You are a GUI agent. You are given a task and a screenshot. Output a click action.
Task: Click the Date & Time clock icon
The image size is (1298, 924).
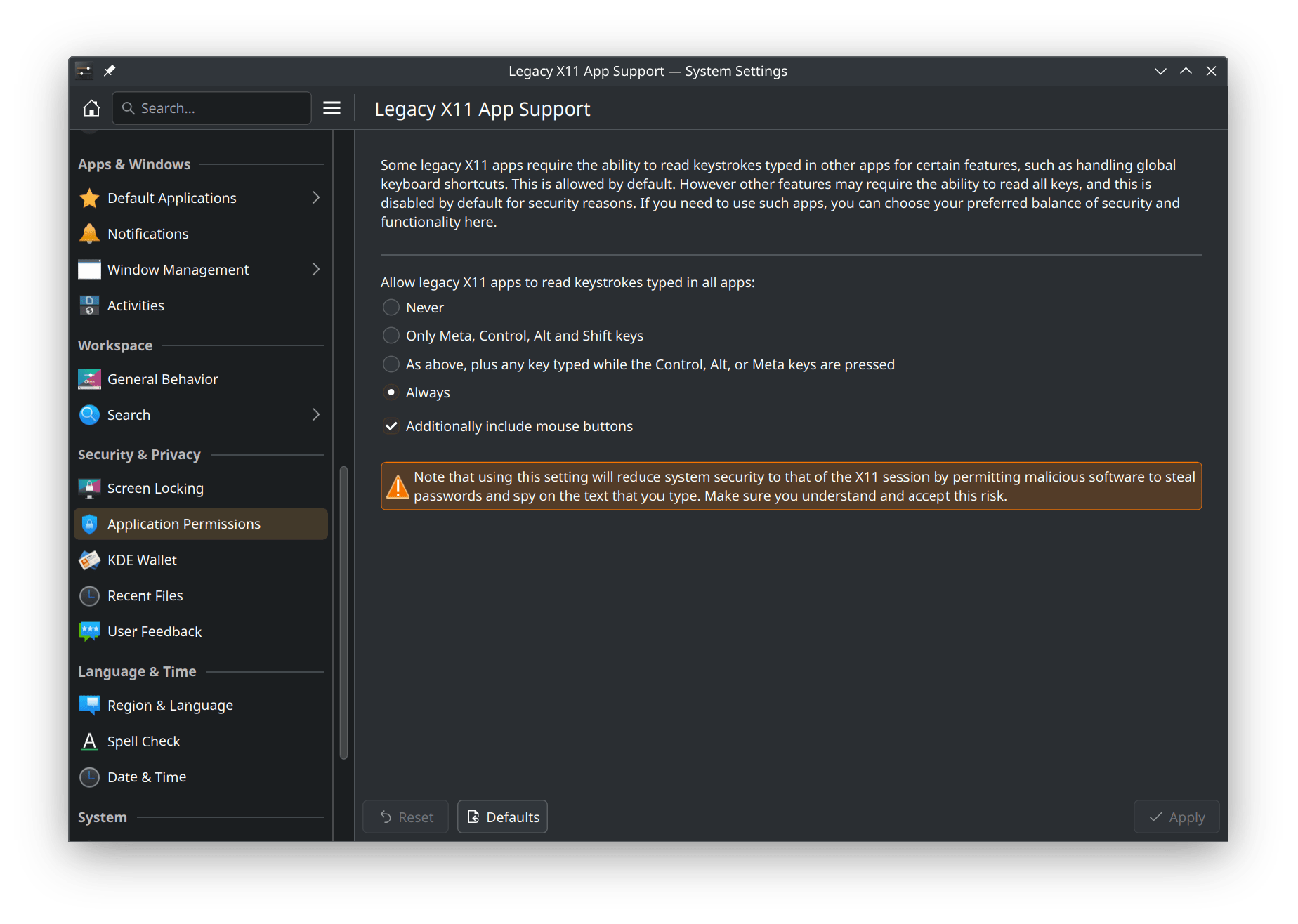click(89, 777)
